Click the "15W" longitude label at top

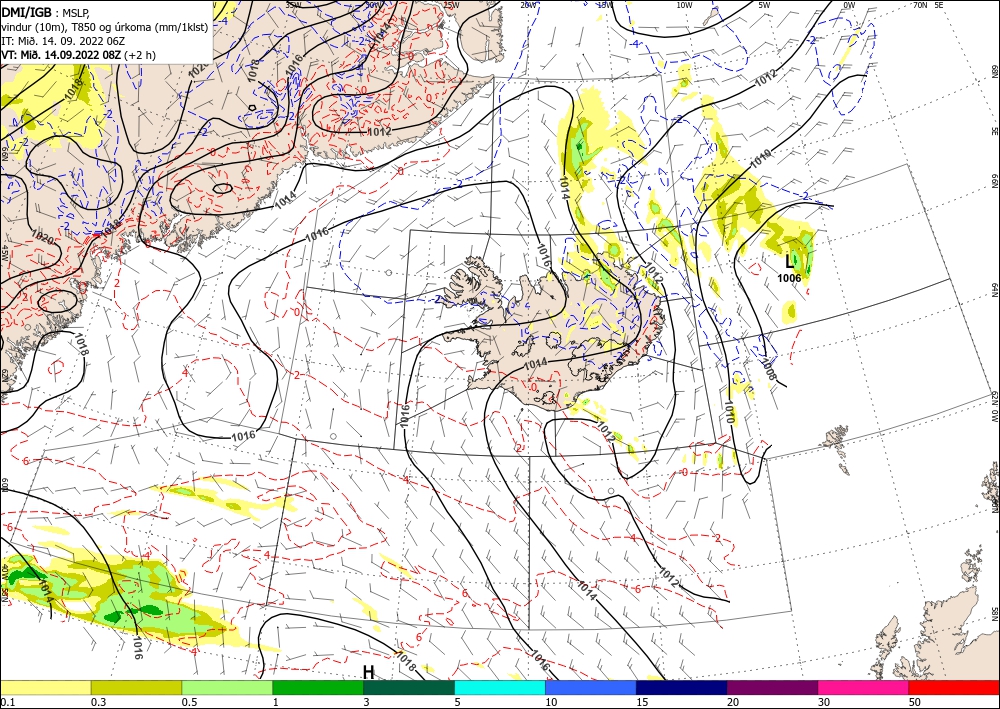(x=605, y=5)
